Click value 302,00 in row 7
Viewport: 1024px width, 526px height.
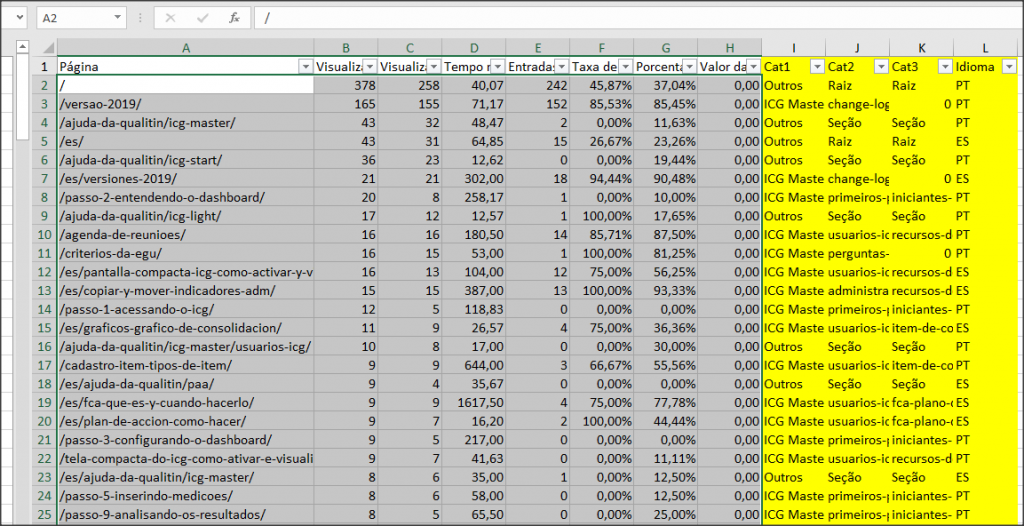coord(473,178)
